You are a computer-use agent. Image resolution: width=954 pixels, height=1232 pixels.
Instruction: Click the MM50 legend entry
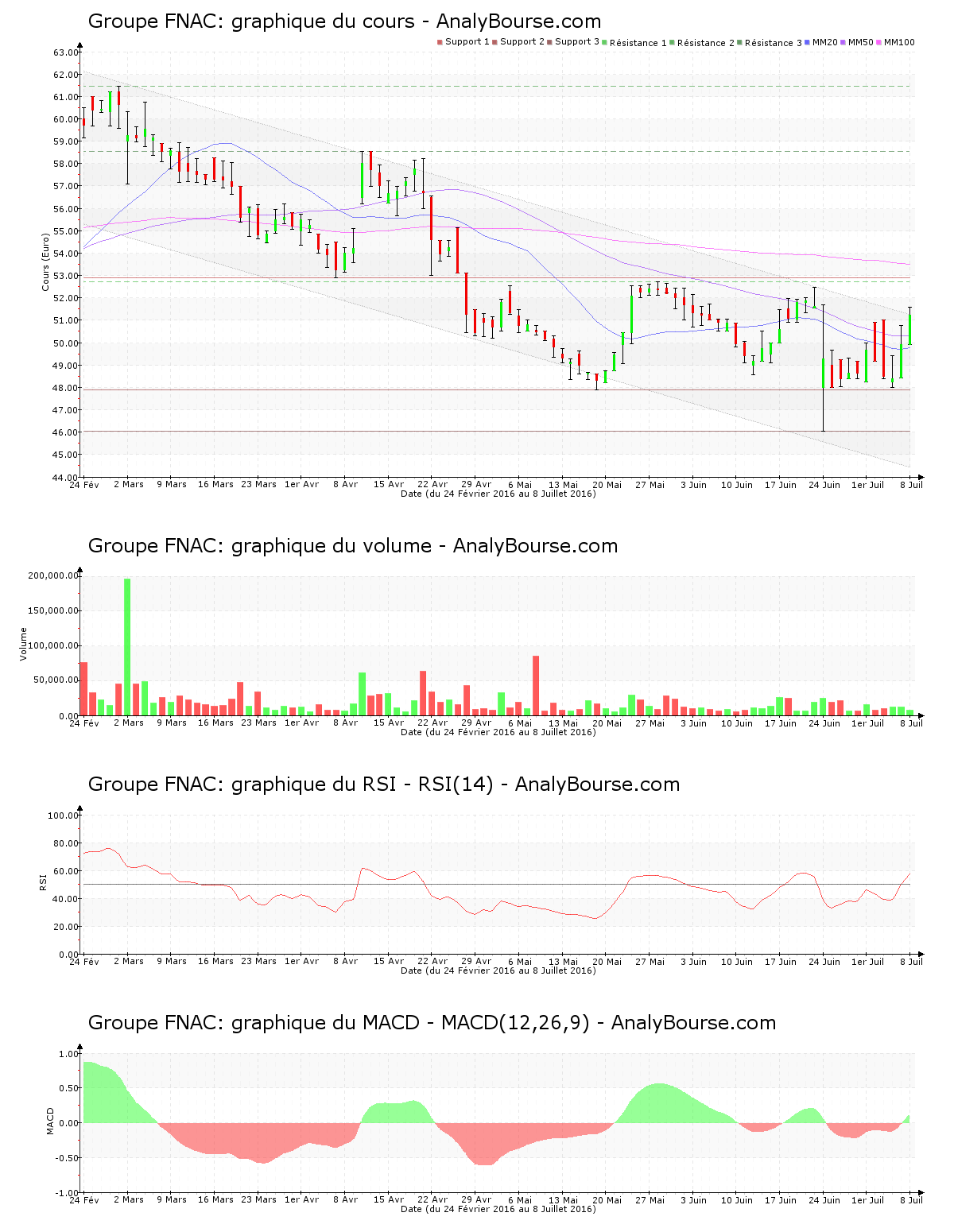(857, 42)
